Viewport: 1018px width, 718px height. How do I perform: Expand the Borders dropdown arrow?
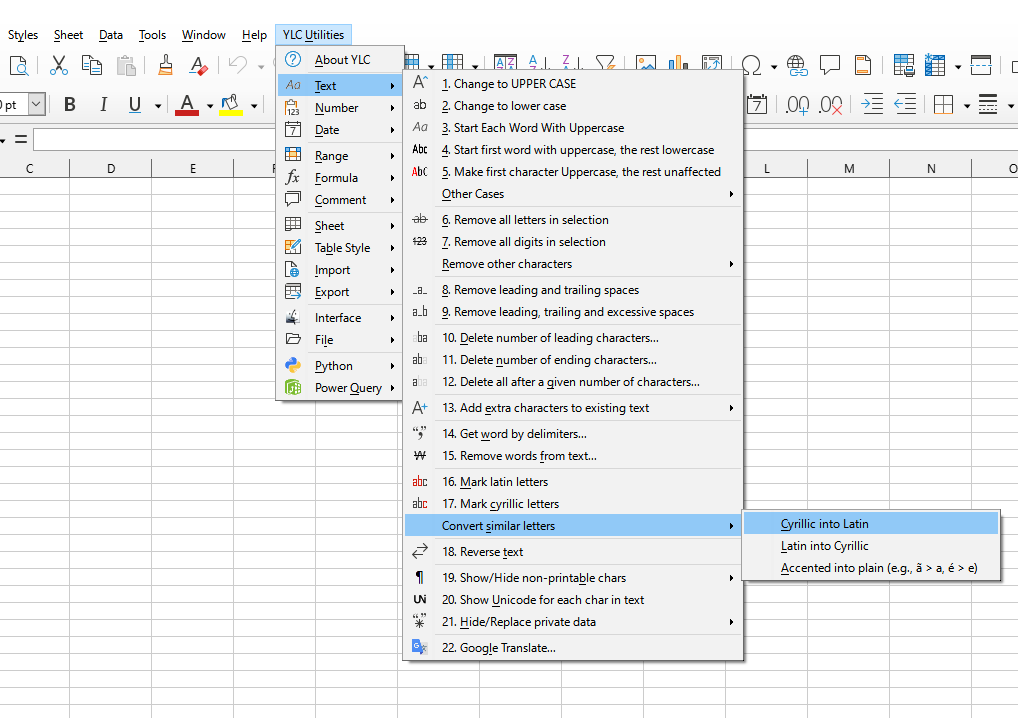[x=966, y=106]
